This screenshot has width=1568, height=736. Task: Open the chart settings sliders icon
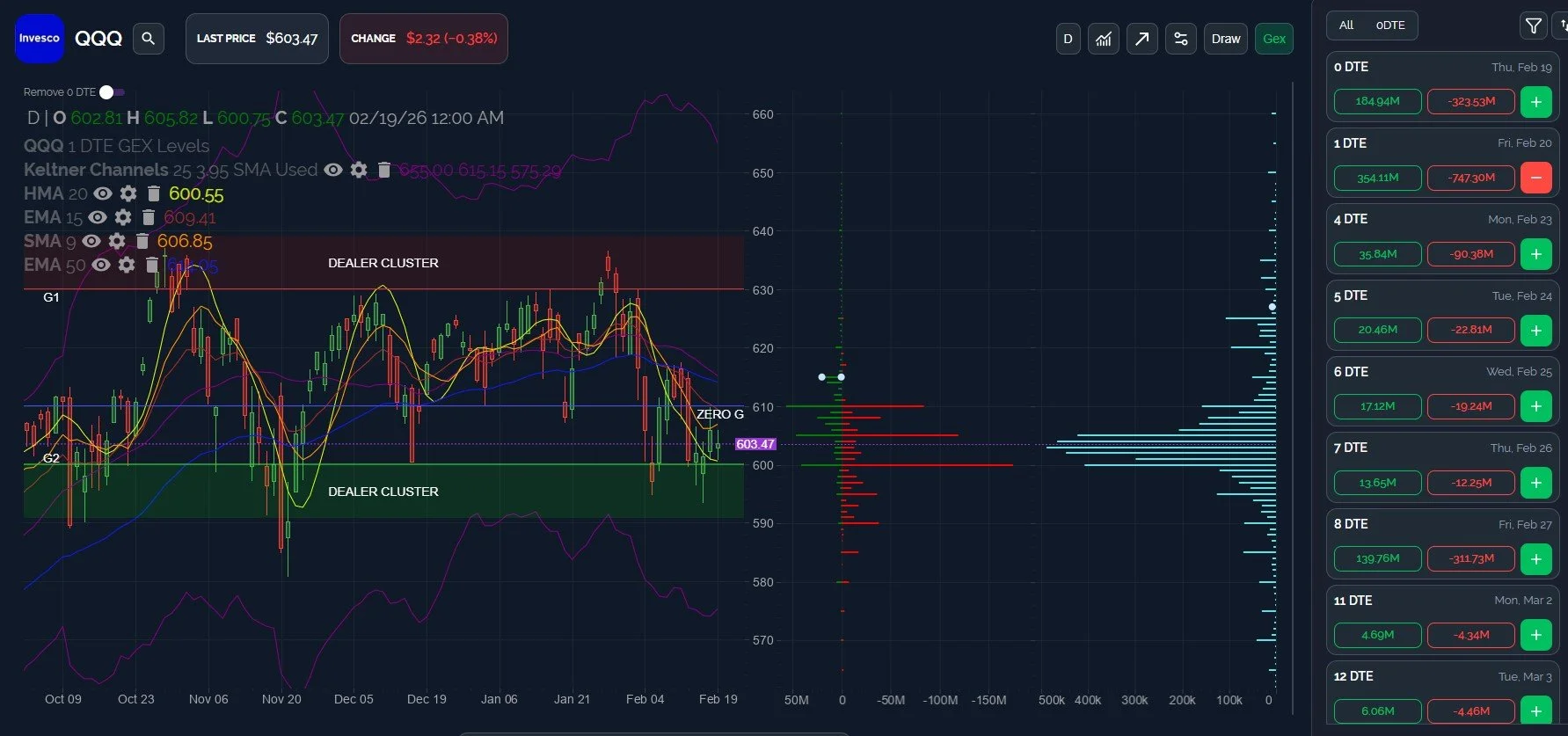coord(1181,39)
